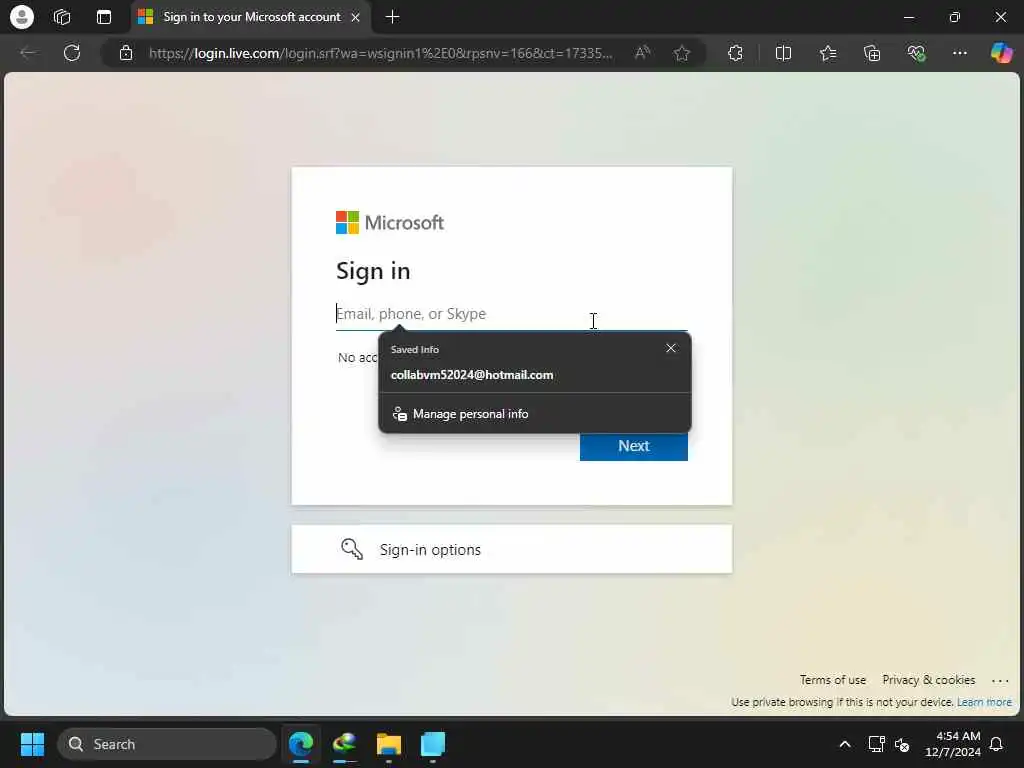Open the Edge profile avatar icon

point(22,17)
